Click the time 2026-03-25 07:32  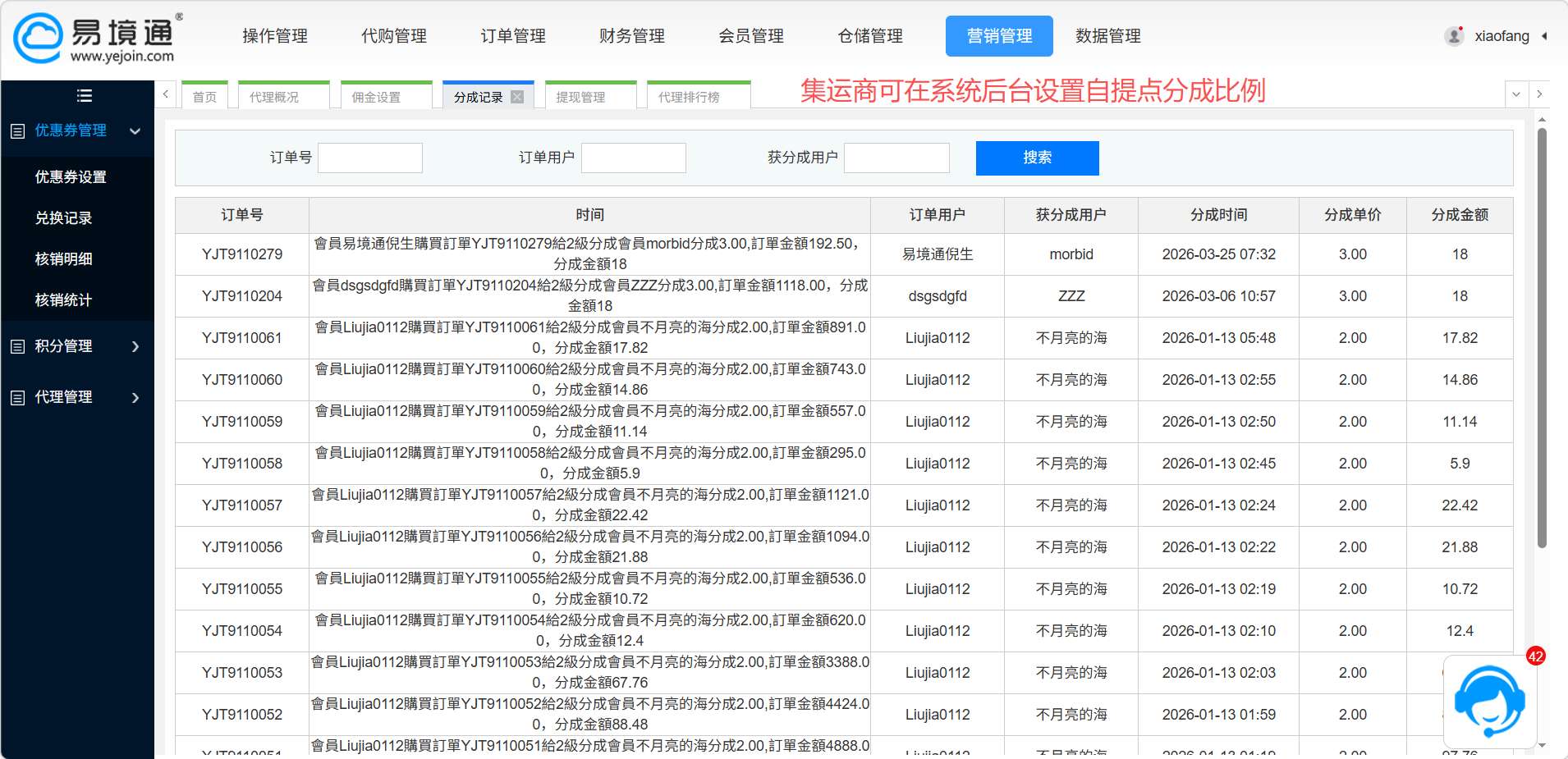1219,254
